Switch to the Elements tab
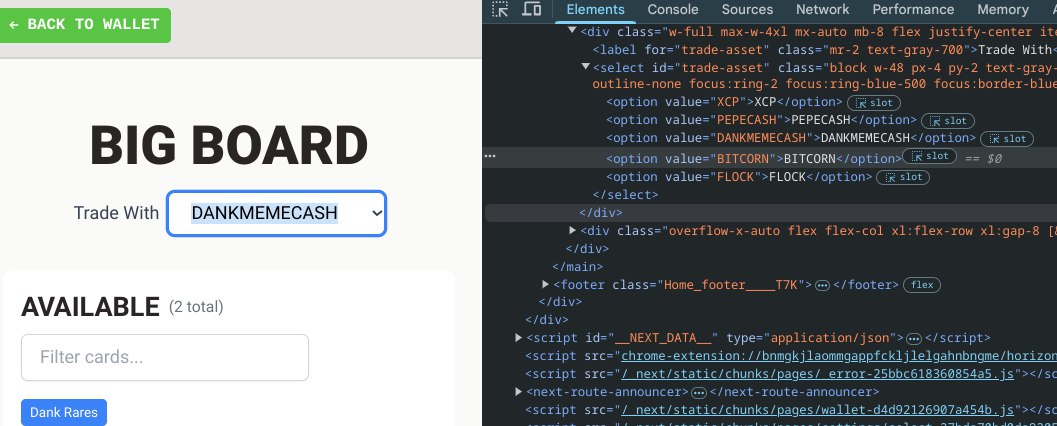Screen dimensions: 1057x426 coord(595,9)
